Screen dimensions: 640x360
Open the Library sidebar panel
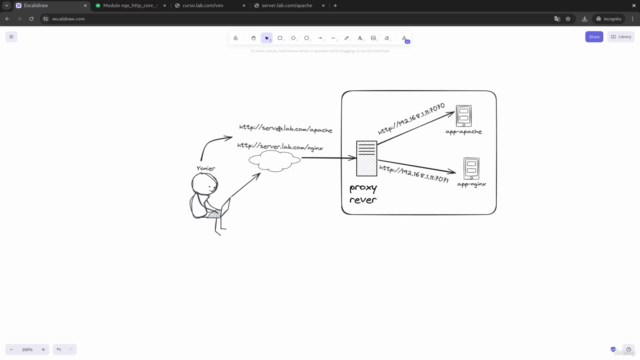pos(621,37)
